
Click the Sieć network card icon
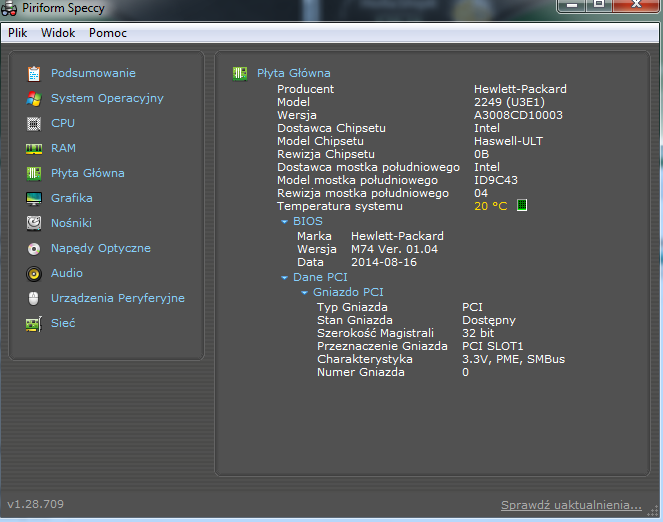34,324
